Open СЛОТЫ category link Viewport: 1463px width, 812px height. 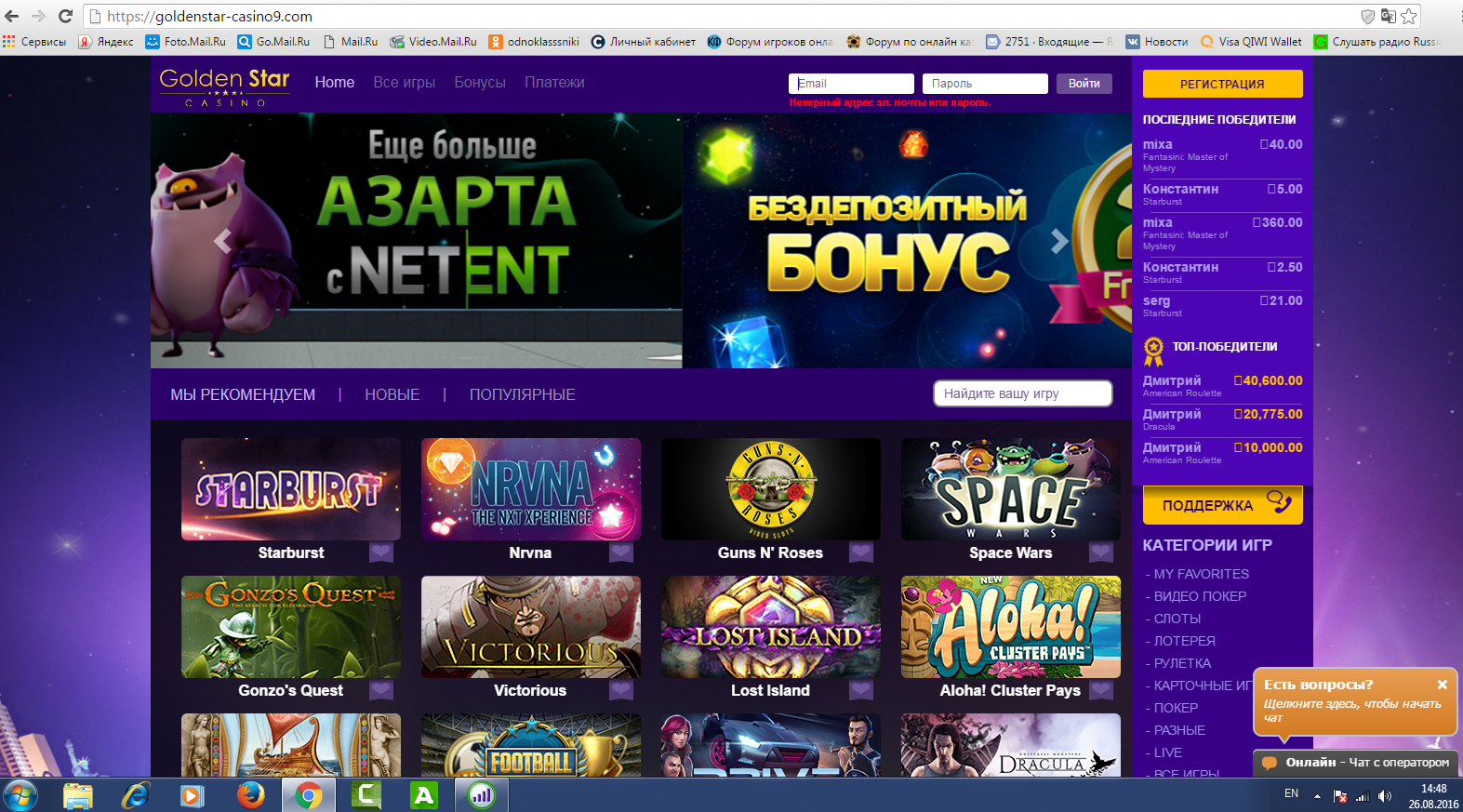click(1177, 619)
